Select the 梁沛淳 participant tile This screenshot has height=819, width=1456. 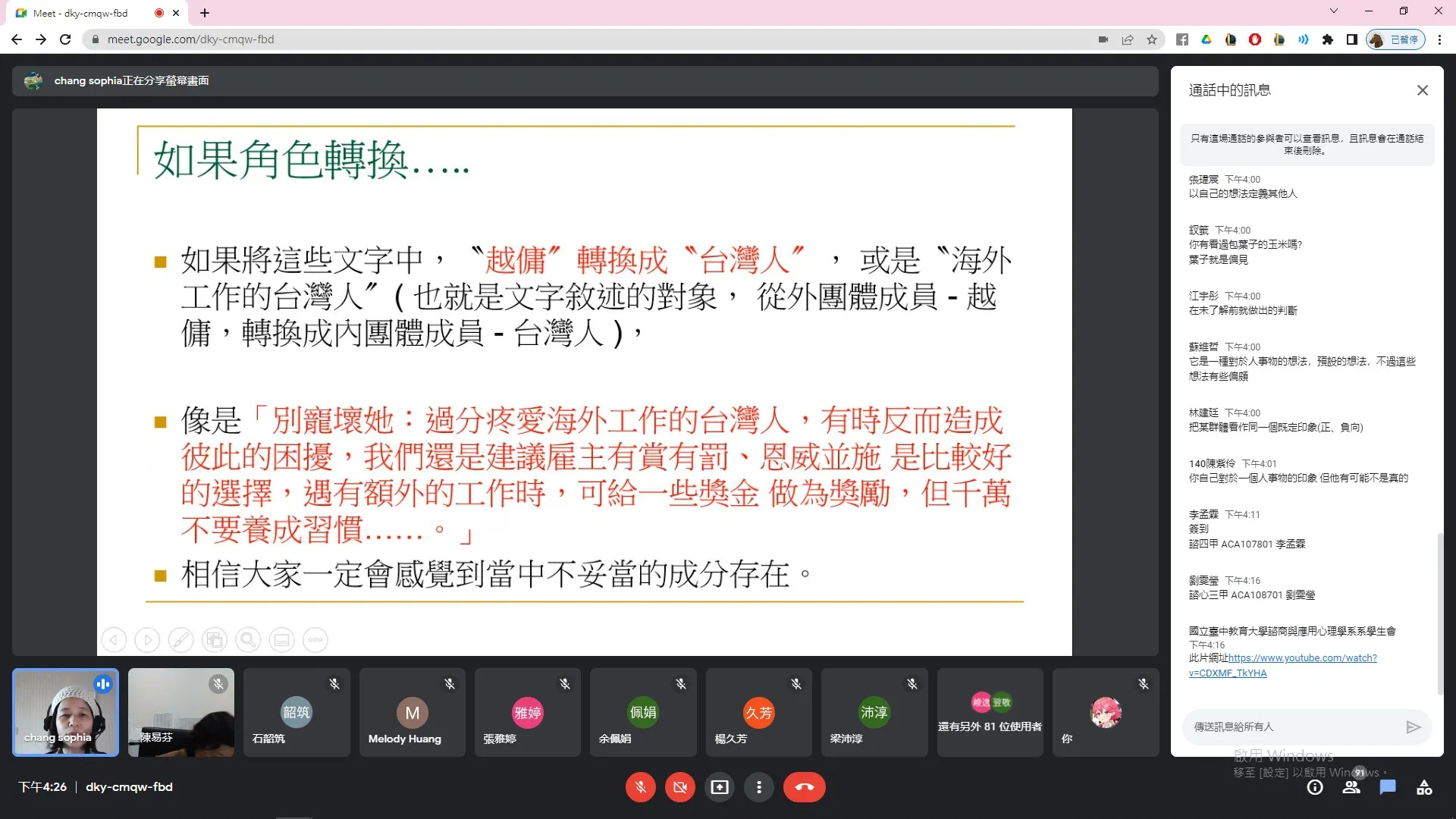pyautogui.click(x=874, y=712)
